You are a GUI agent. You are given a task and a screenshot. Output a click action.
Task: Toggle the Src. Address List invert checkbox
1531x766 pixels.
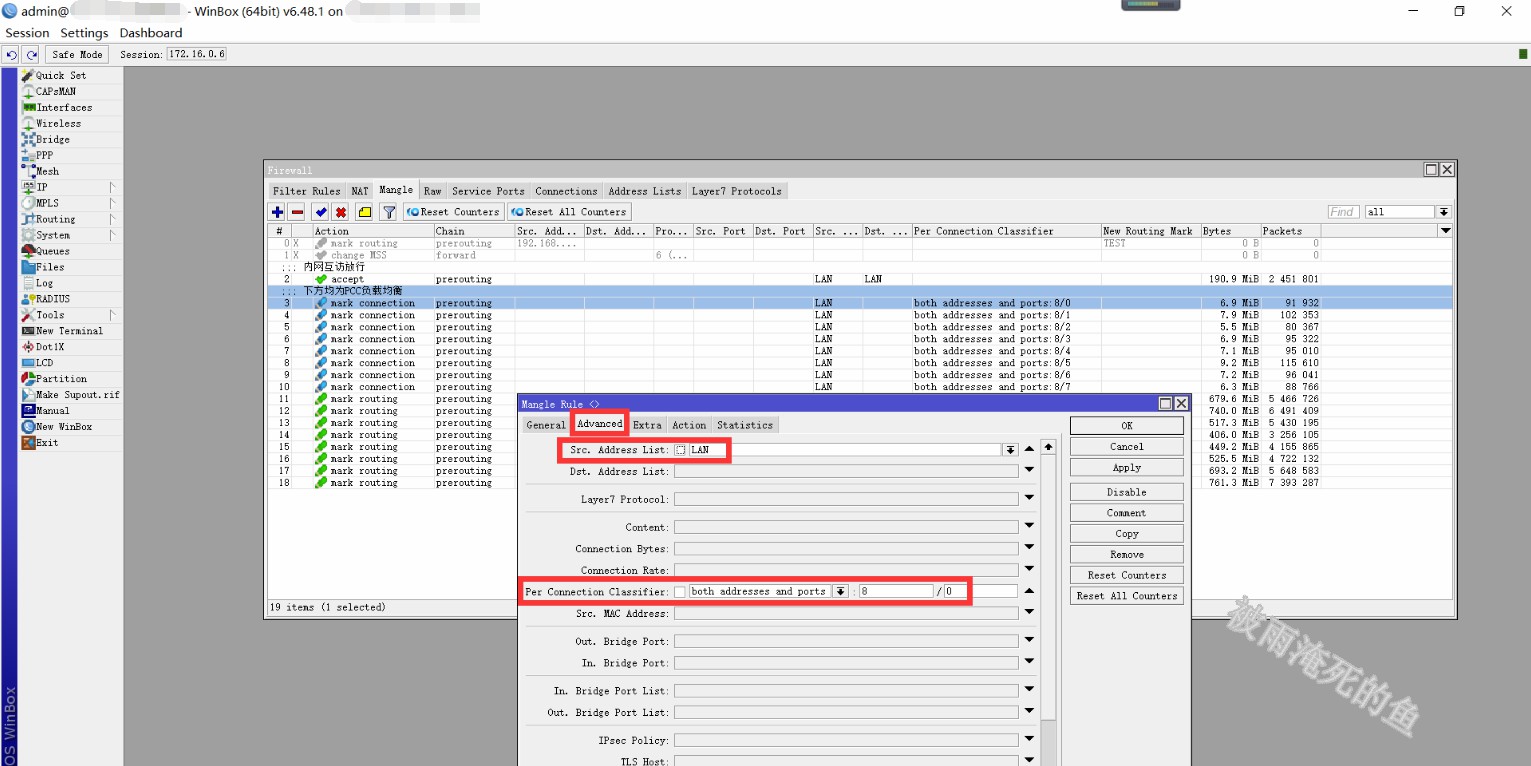pyautogui.click(x=681, y=450)
